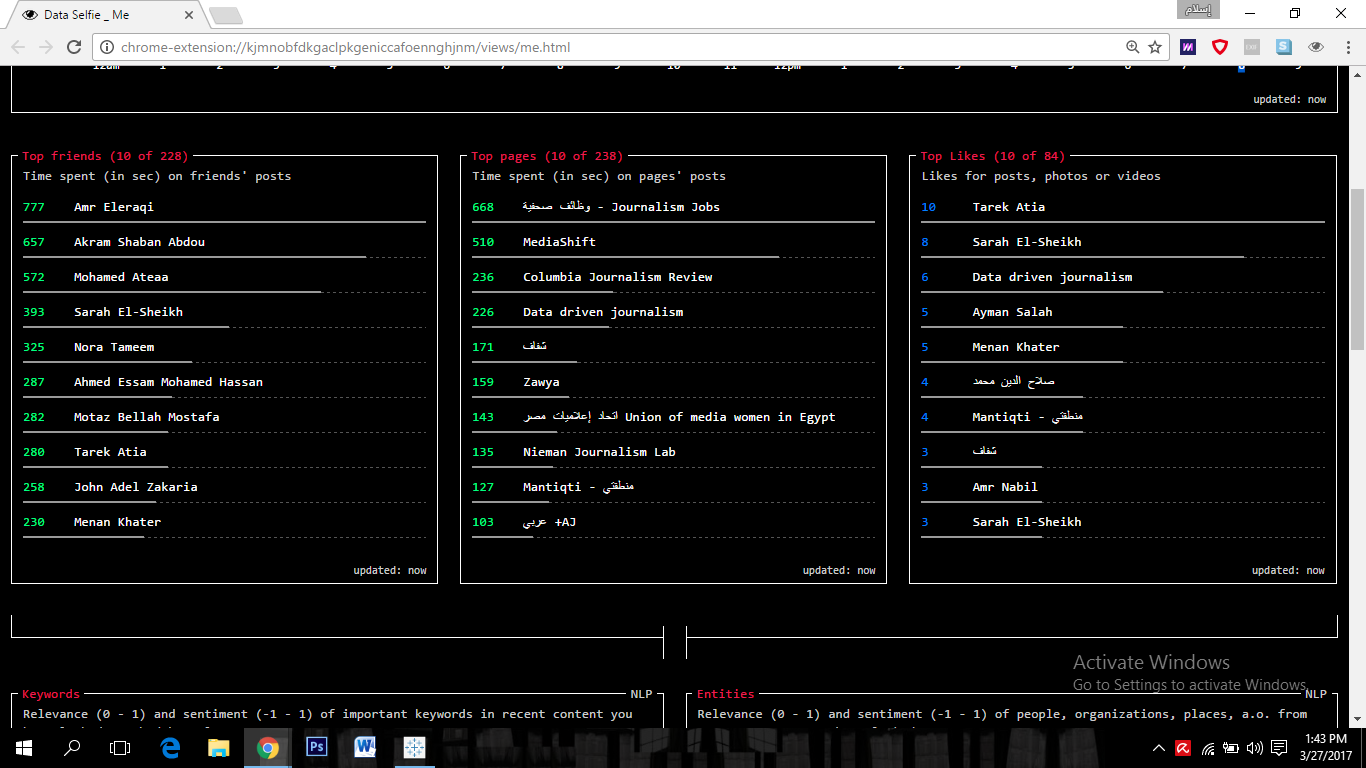Switch to Chrome on the taskbar
The image size is (1366, 768).
pos(267,747)
